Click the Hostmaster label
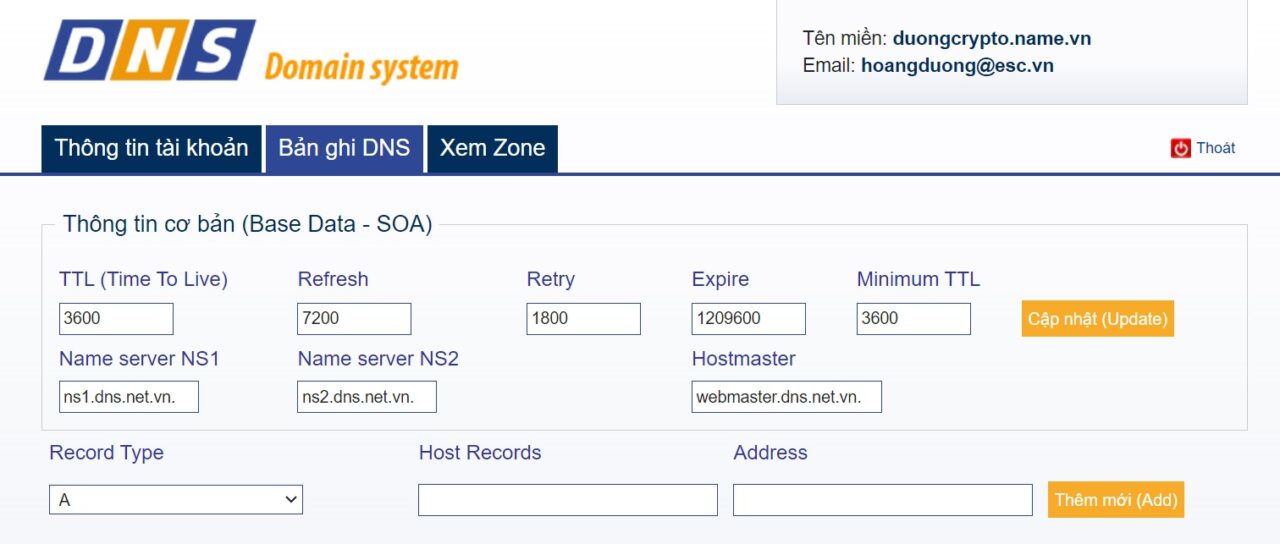 point(744,359)
